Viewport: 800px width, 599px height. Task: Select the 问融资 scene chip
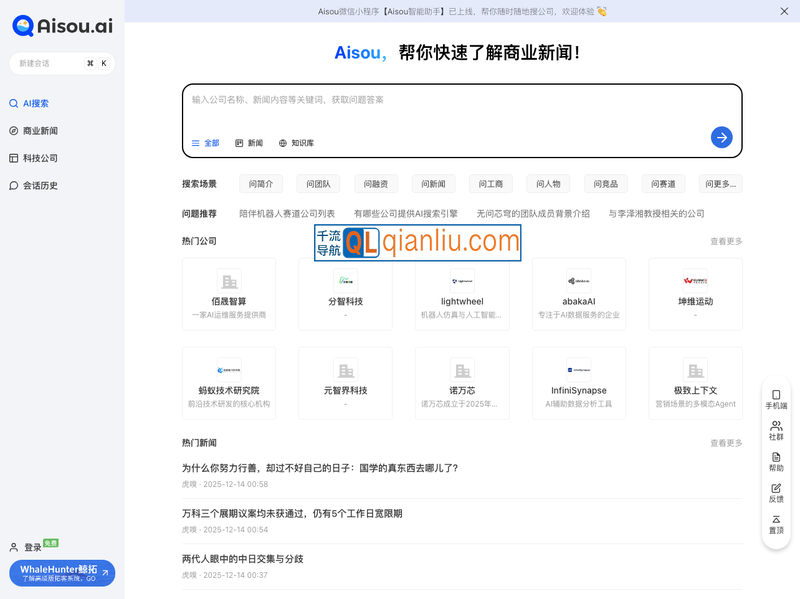(x=375, y=183)
